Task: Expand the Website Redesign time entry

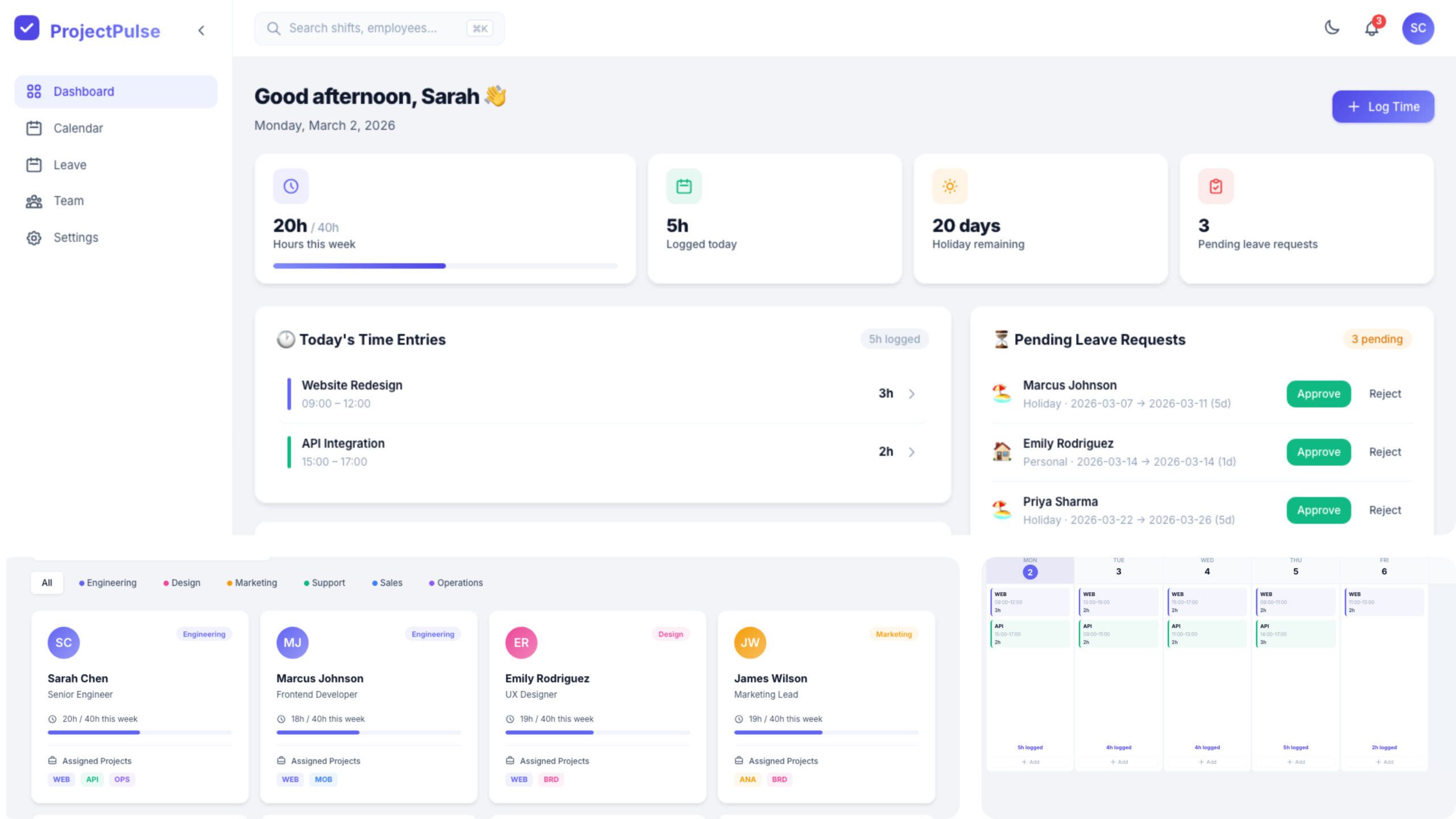Action: point(912,394)
